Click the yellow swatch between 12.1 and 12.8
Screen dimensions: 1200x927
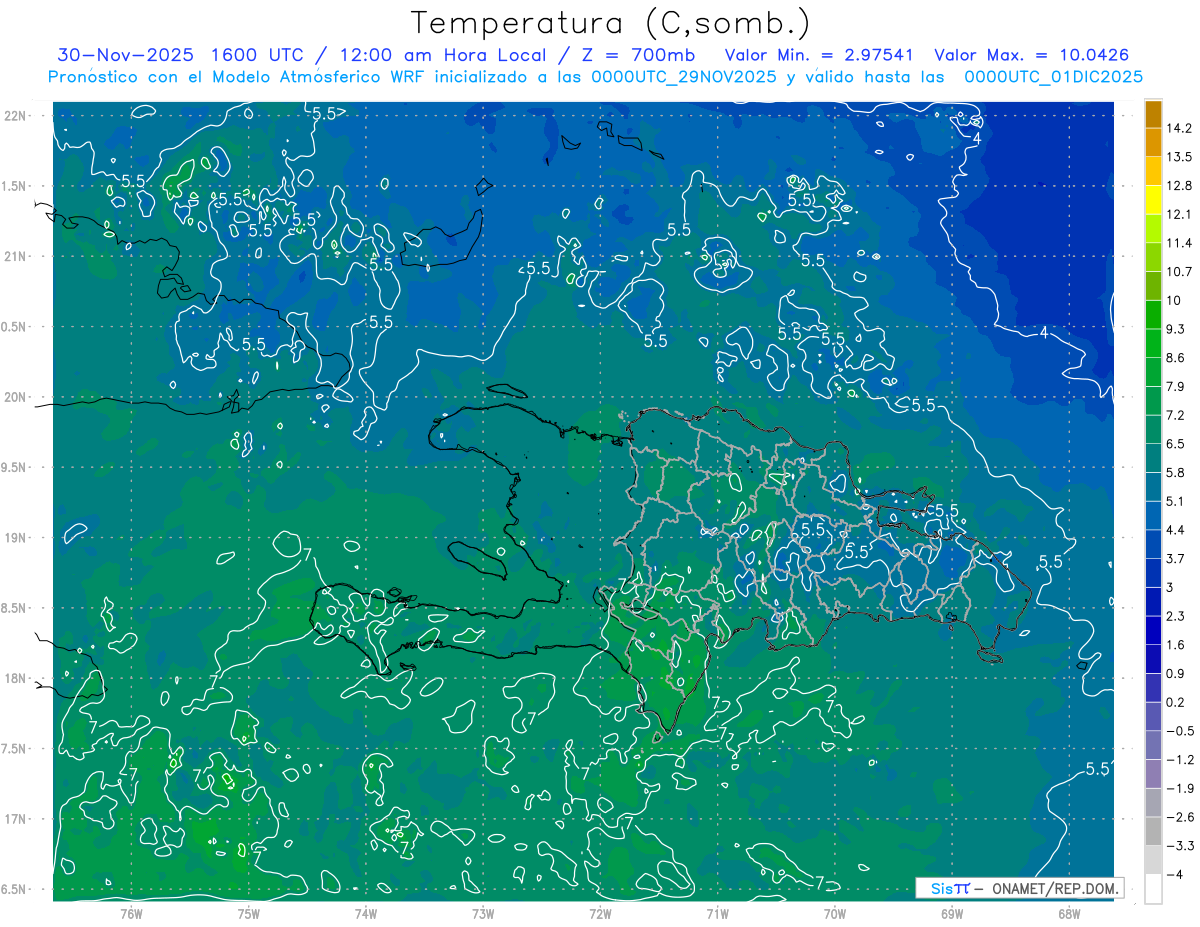click(x=1153, y=200)
